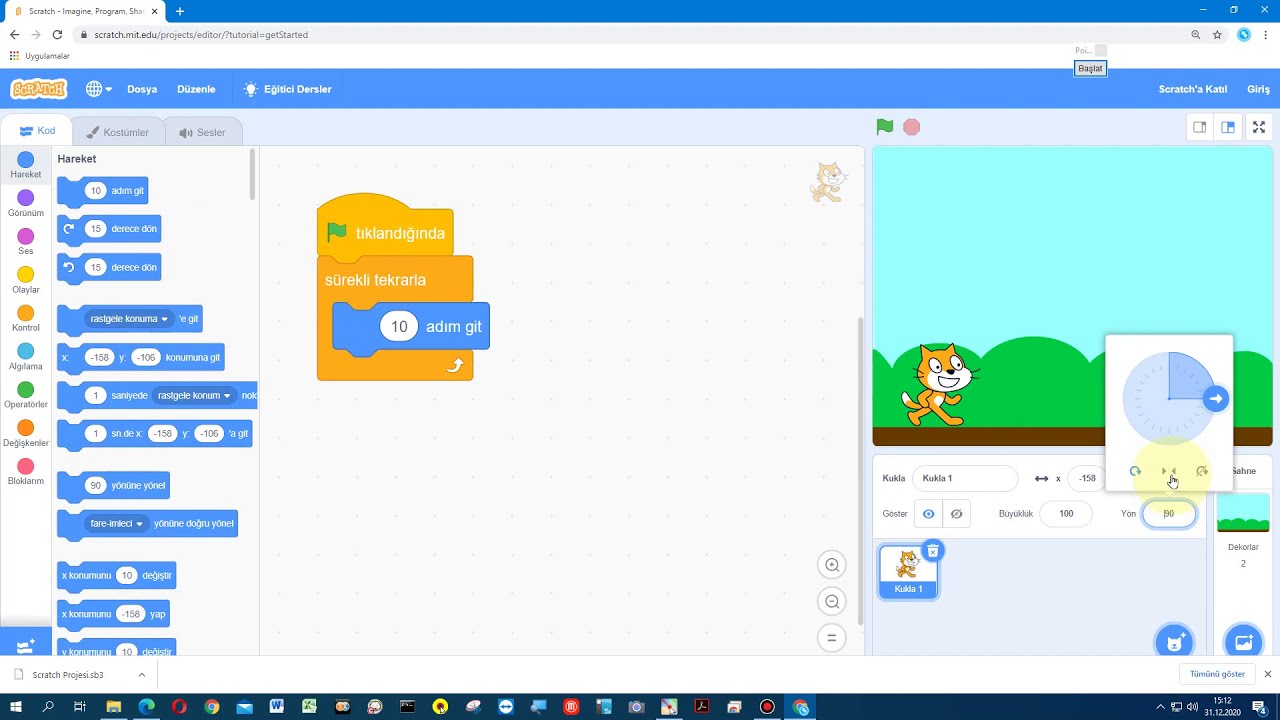Reload the browser page
Image resolution: width=1280 pixels, height=720 pixels.
coord(57,34)
